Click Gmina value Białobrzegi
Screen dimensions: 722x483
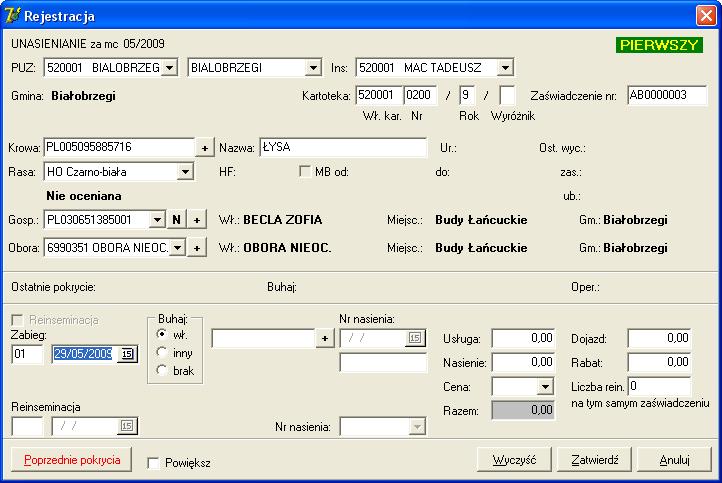tap(83, 96)
